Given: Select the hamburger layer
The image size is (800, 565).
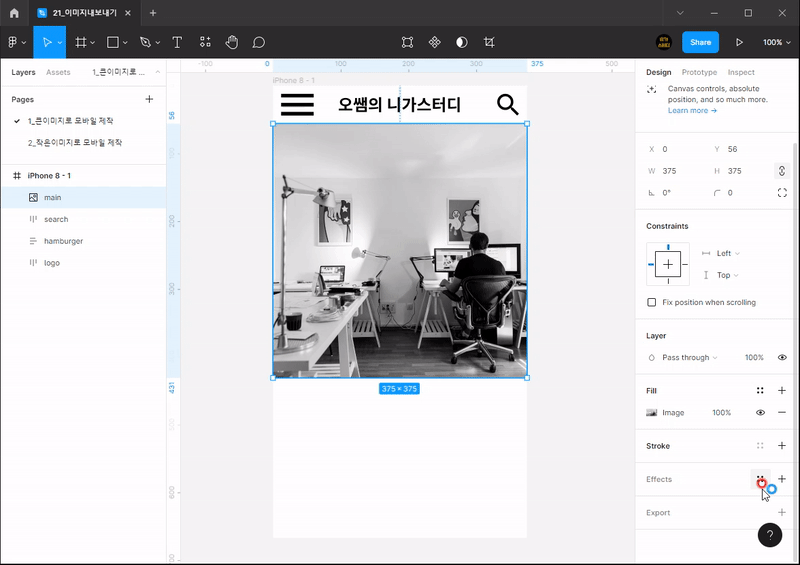Looking at the screenshot, I should click(84, 241).
